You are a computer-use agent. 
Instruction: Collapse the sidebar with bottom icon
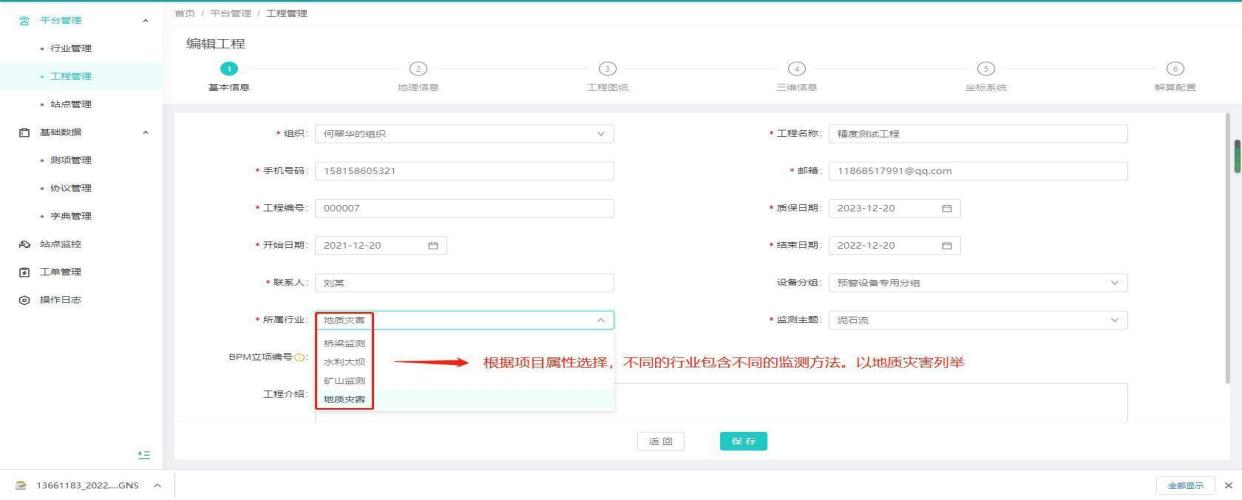(x=143, y=454)
